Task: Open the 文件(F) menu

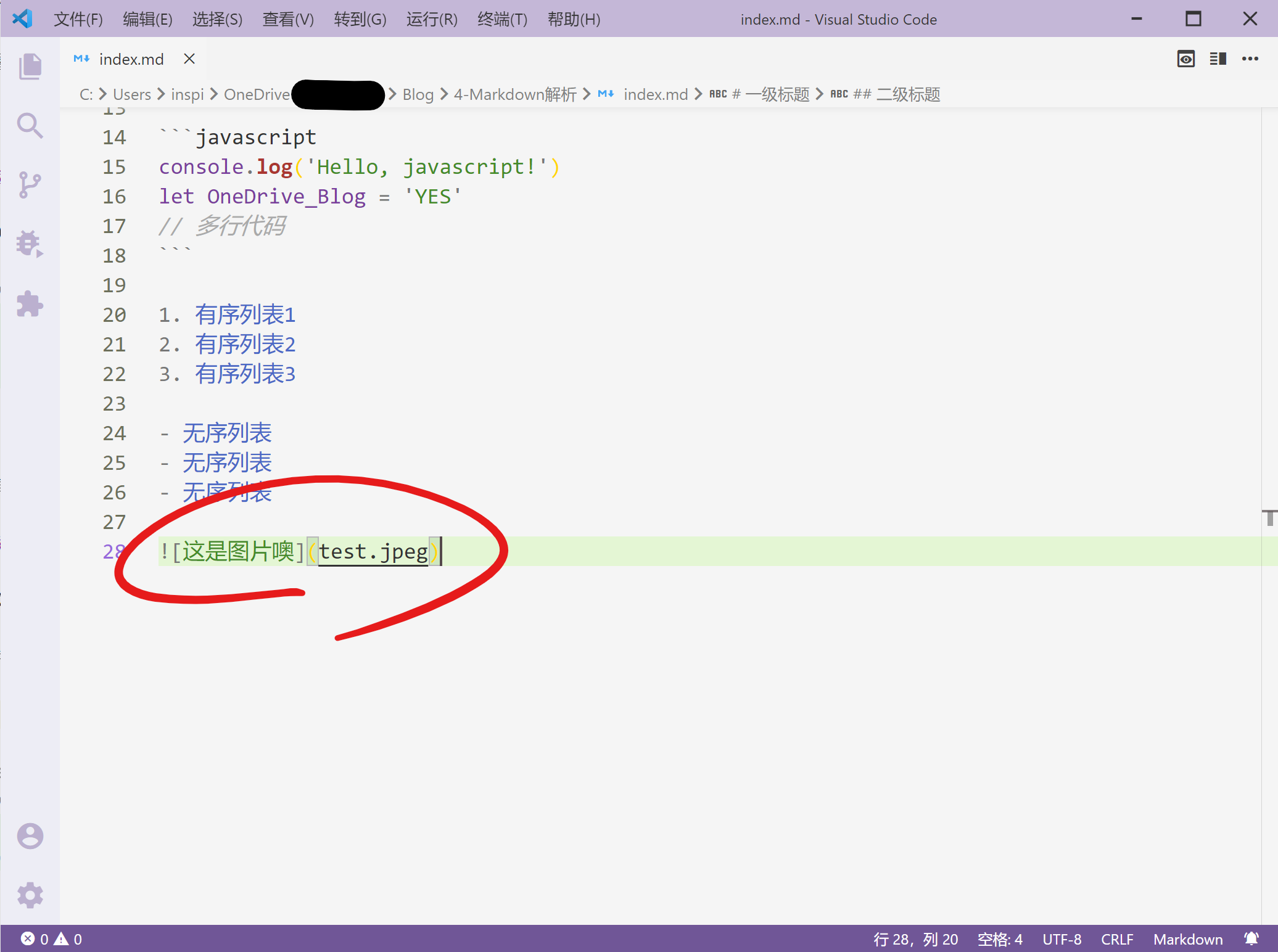Action: 78,19
